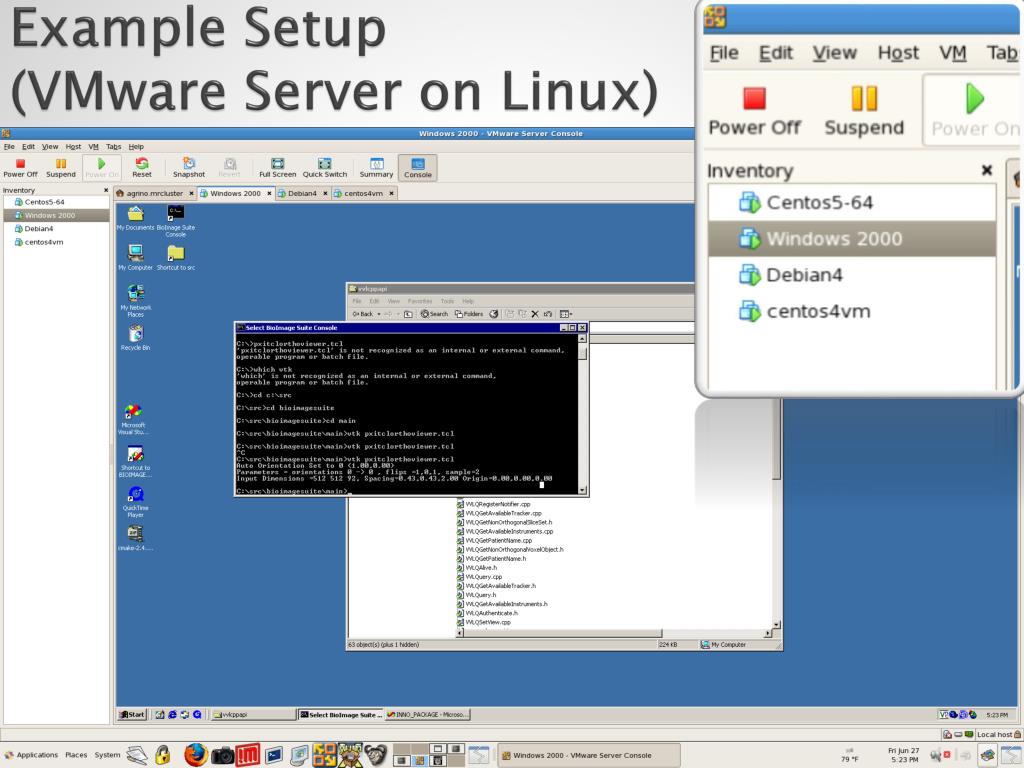Select Windows 2000 in the magnified Inventory list
1024x768 pixels.
click(x=852, y=239)
